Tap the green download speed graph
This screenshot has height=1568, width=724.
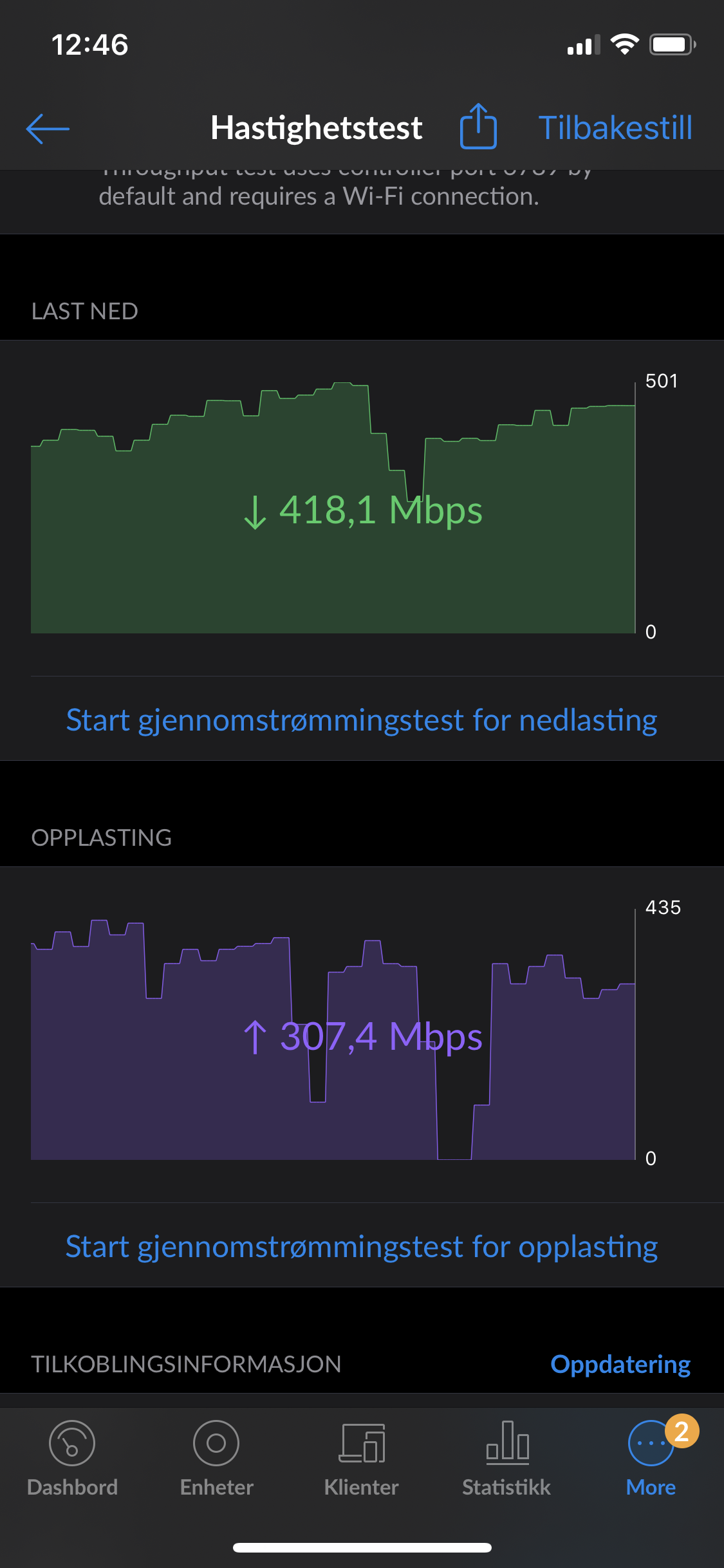333,507
